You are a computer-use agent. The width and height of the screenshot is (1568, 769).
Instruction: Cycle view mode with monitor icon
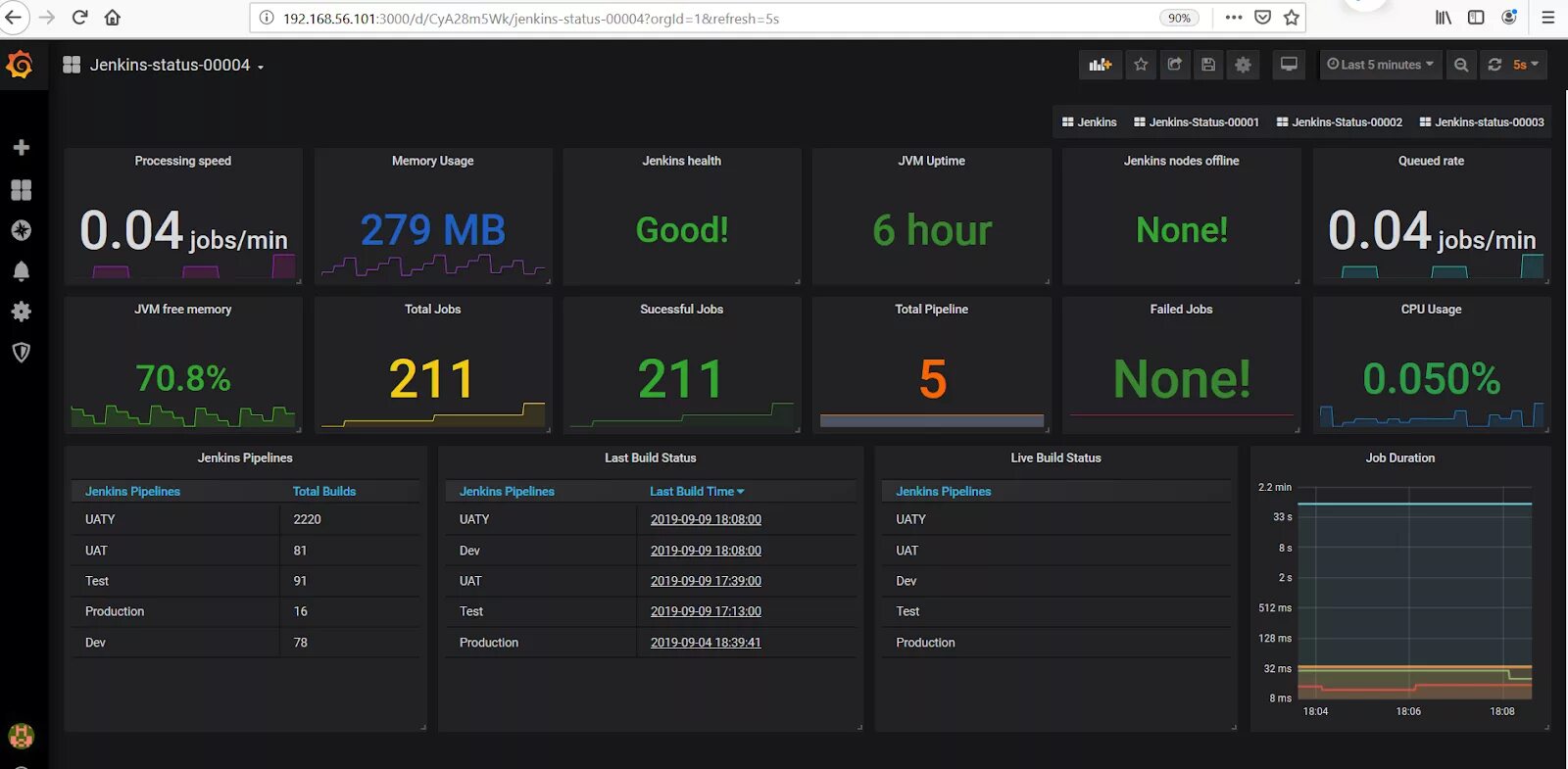(x=1289, y=65)
